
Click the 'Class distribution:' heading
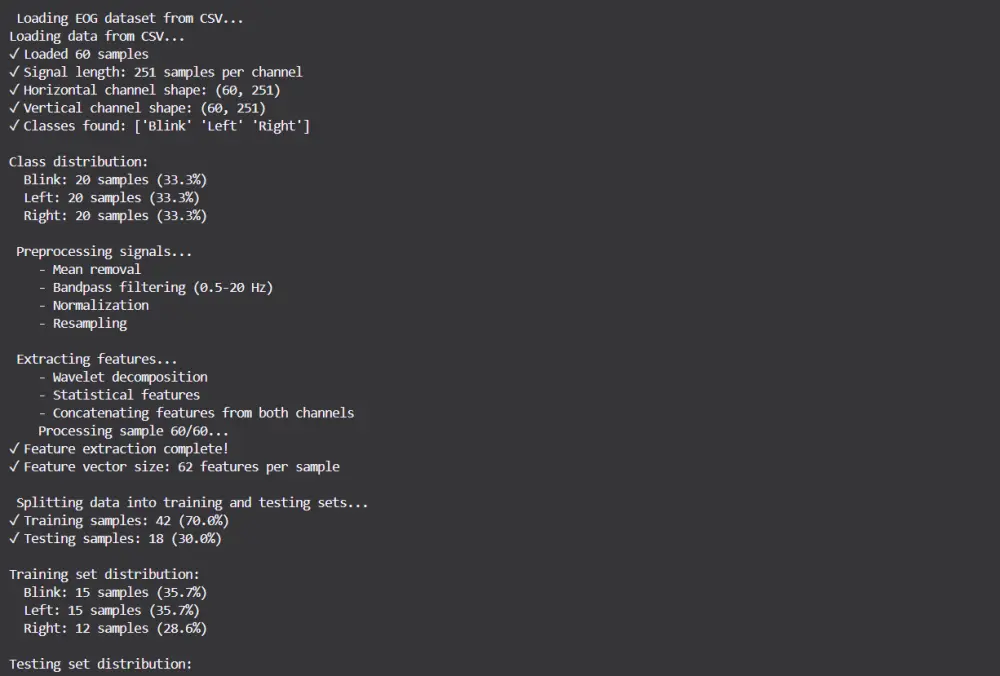coord(79,162)
